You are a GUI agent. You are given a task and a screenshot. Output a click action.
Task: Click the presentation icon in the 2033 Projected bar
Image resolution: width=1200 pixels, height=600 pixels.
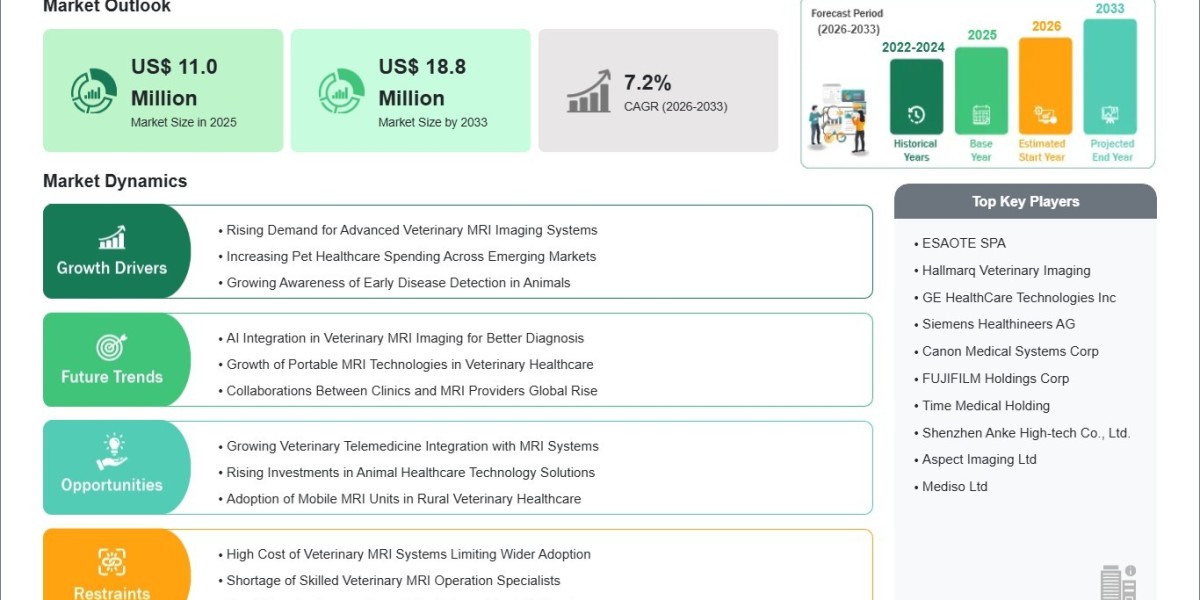tap(1110, 114)
